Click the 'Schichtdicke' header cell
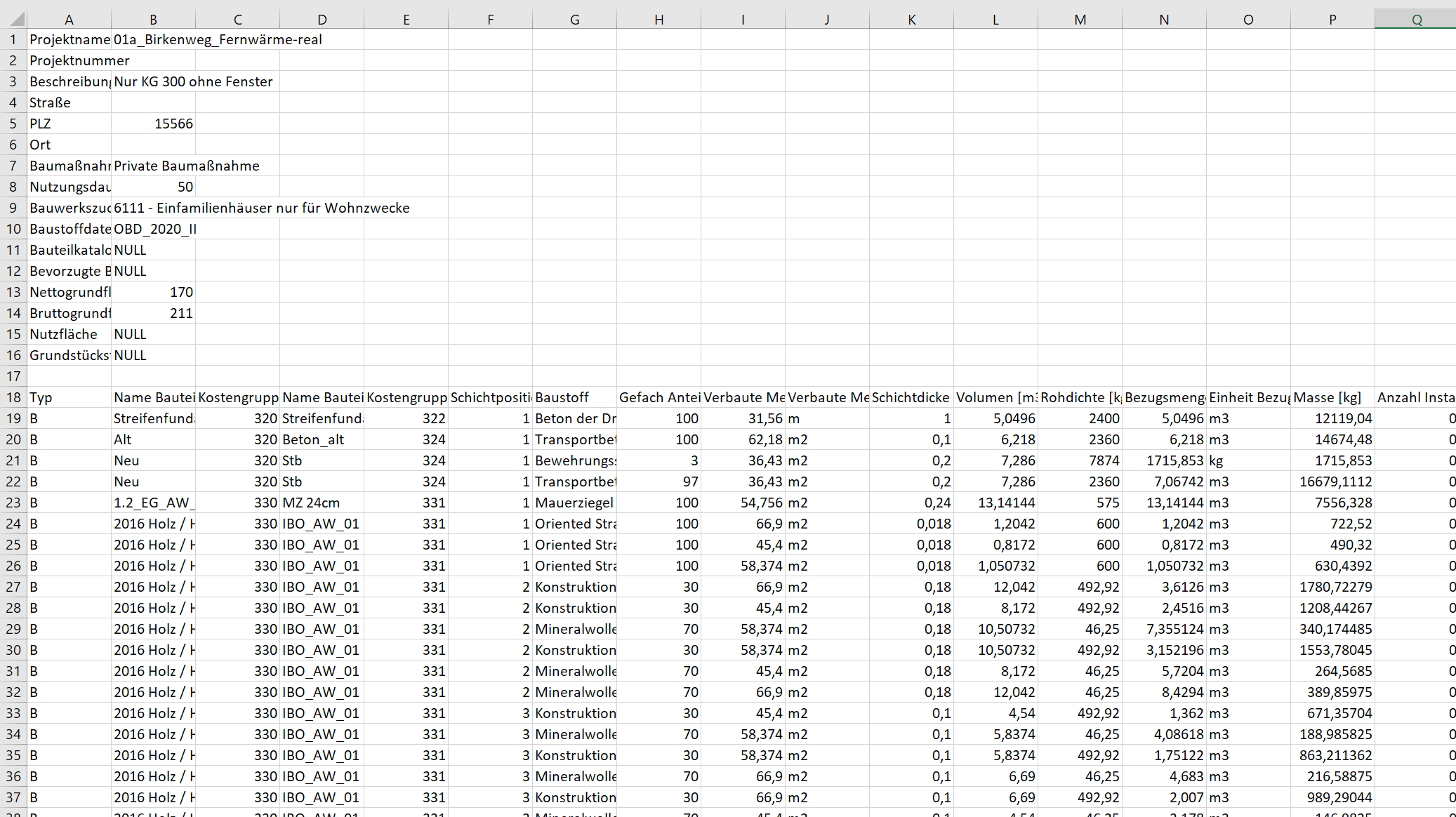 tap(911, 397)
